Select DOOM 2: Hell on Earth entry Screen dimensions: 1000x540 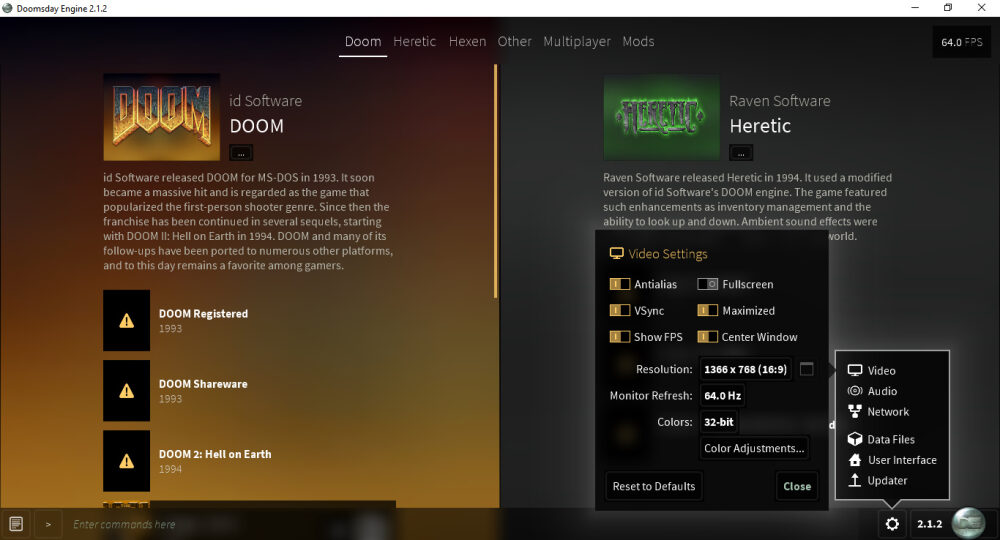249,460
